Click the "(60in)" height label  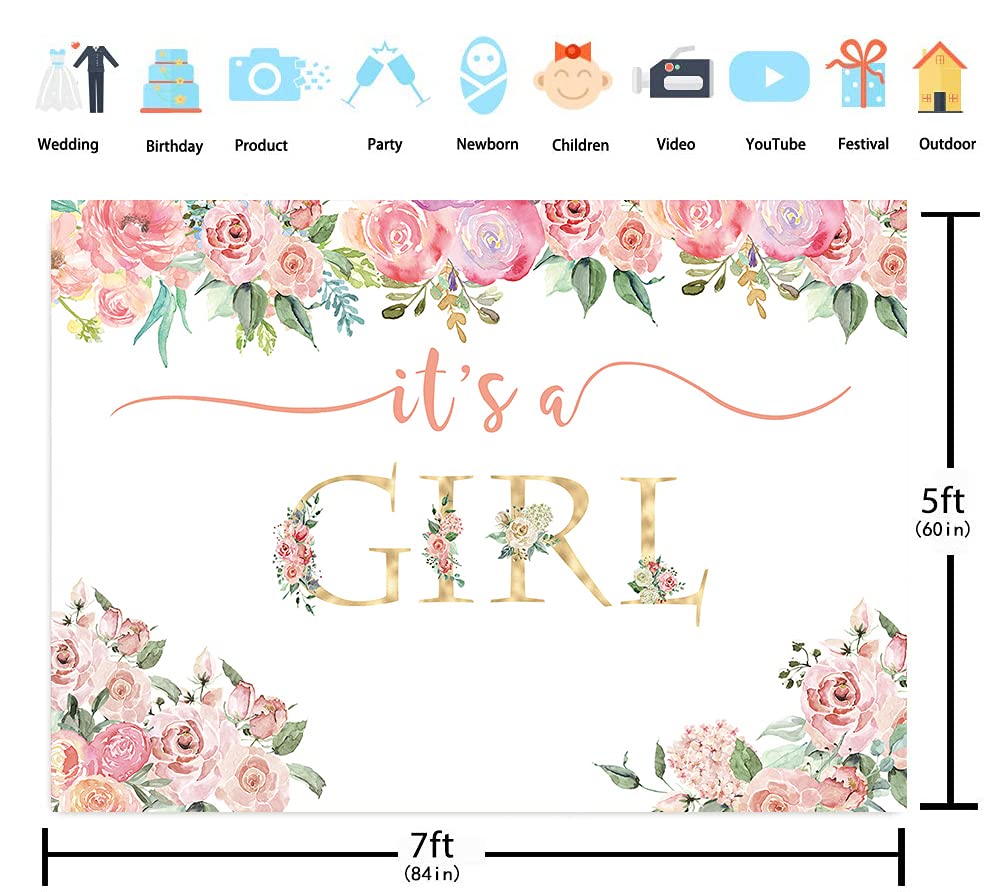pos(943,529)
